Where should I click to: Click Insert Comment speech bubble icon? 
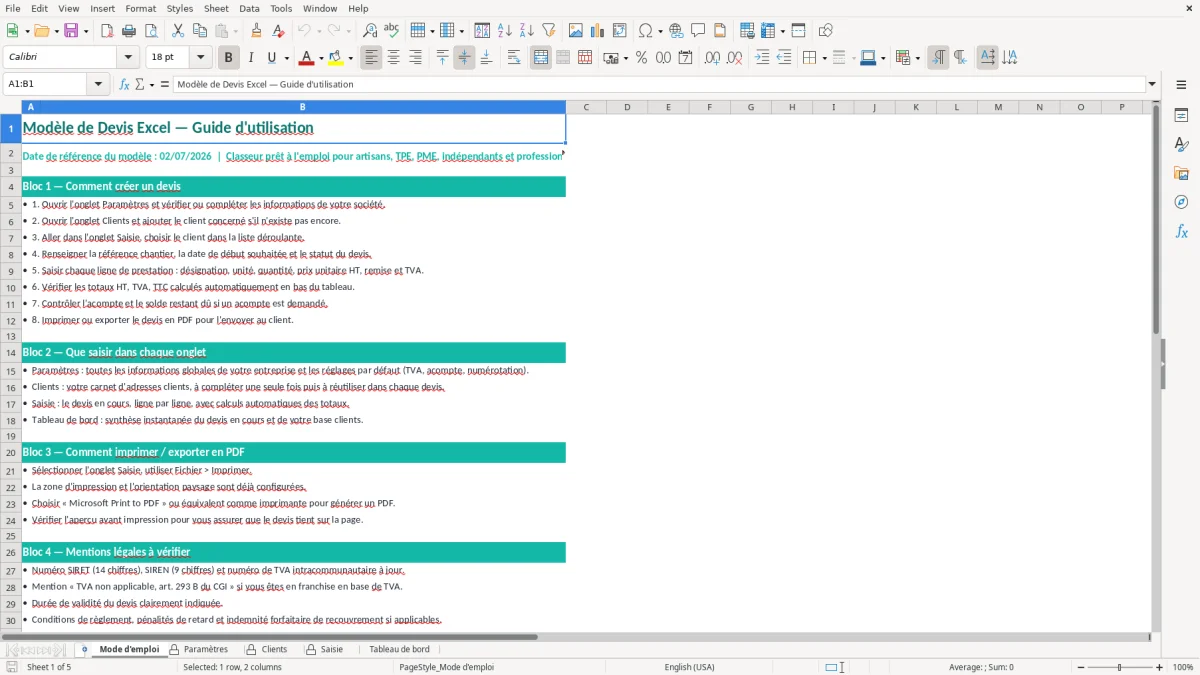click(698, 31)
